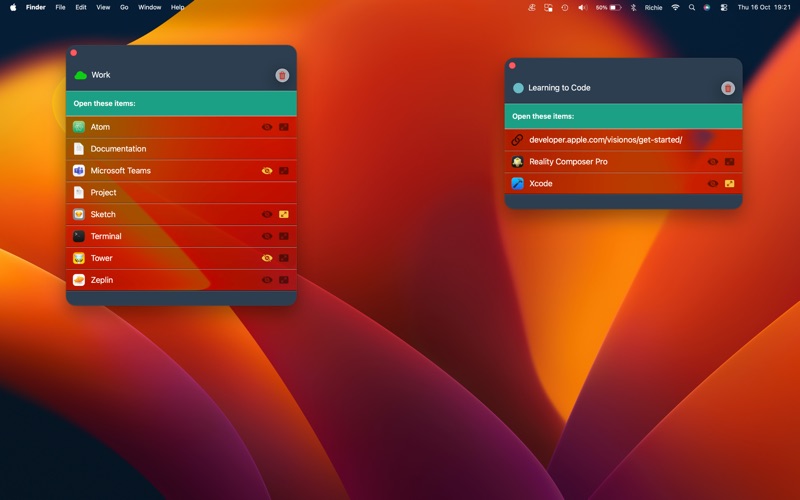The width and height of the screenshot is (800, 500).
Task: Toggle the eye visibility for Tower
Action: 267,258
